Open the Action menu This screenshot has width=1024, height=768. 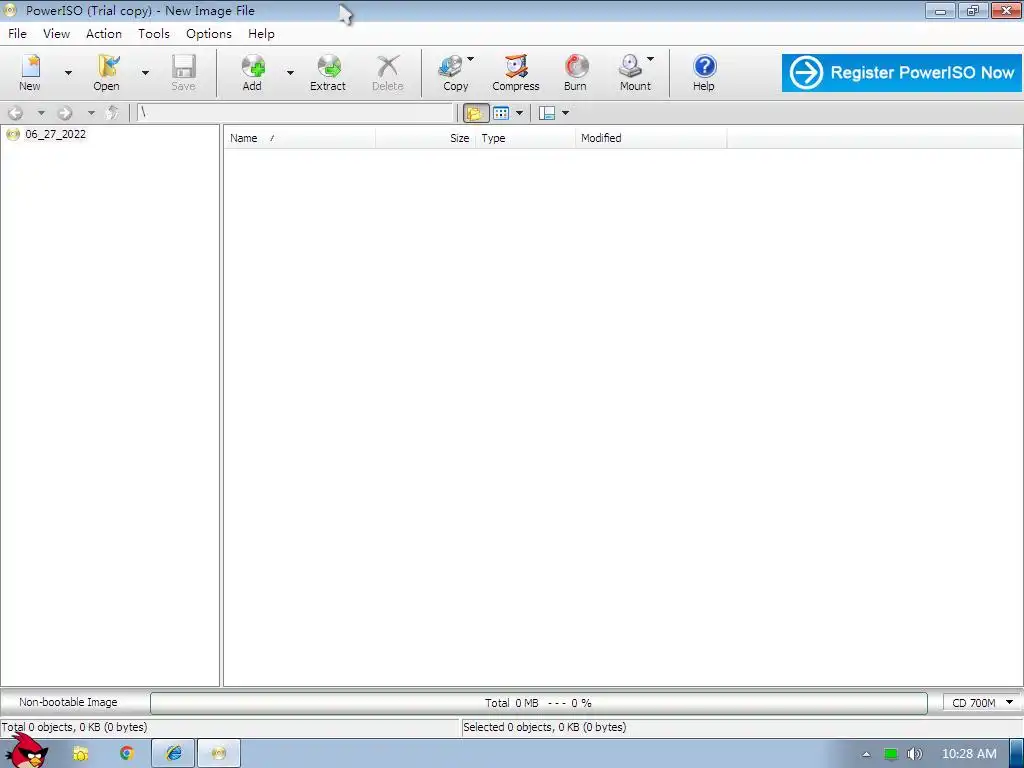tap(104, 34)
